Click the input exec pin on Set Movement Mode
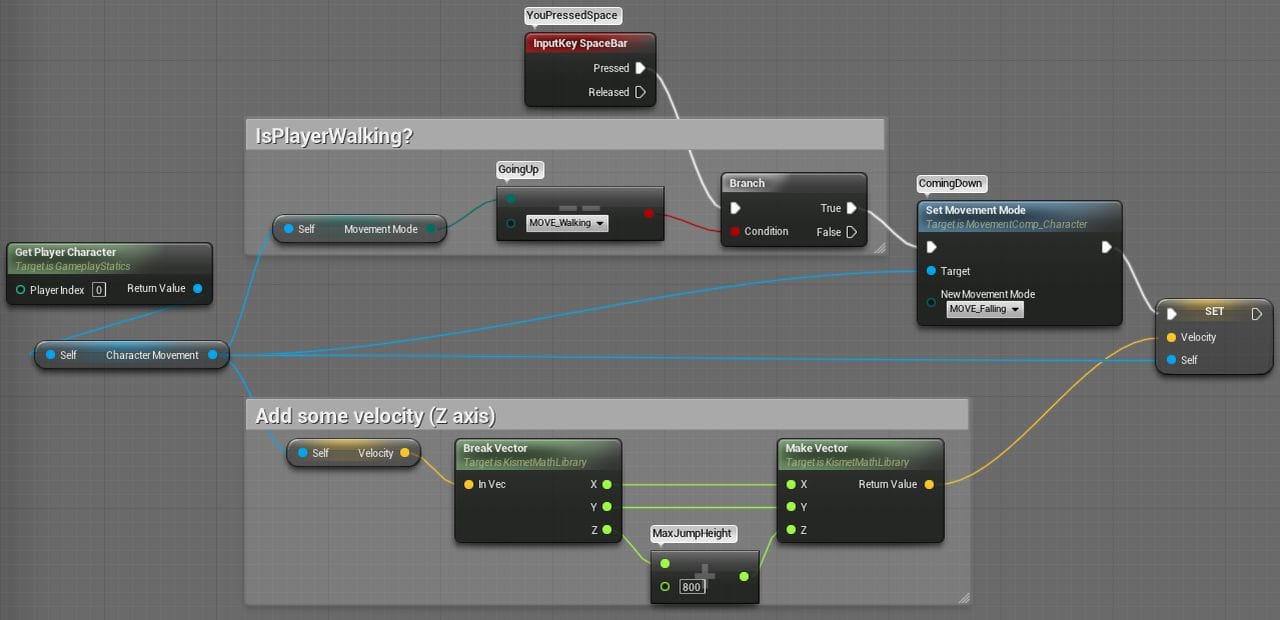The width and height of the screenshot is (1280, 620). click(932, 247)
